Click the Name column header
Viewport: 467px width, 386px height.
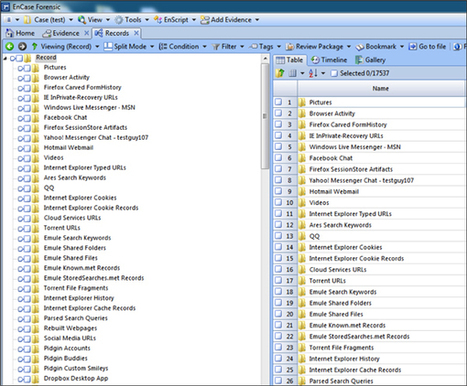tap(380, 88)
